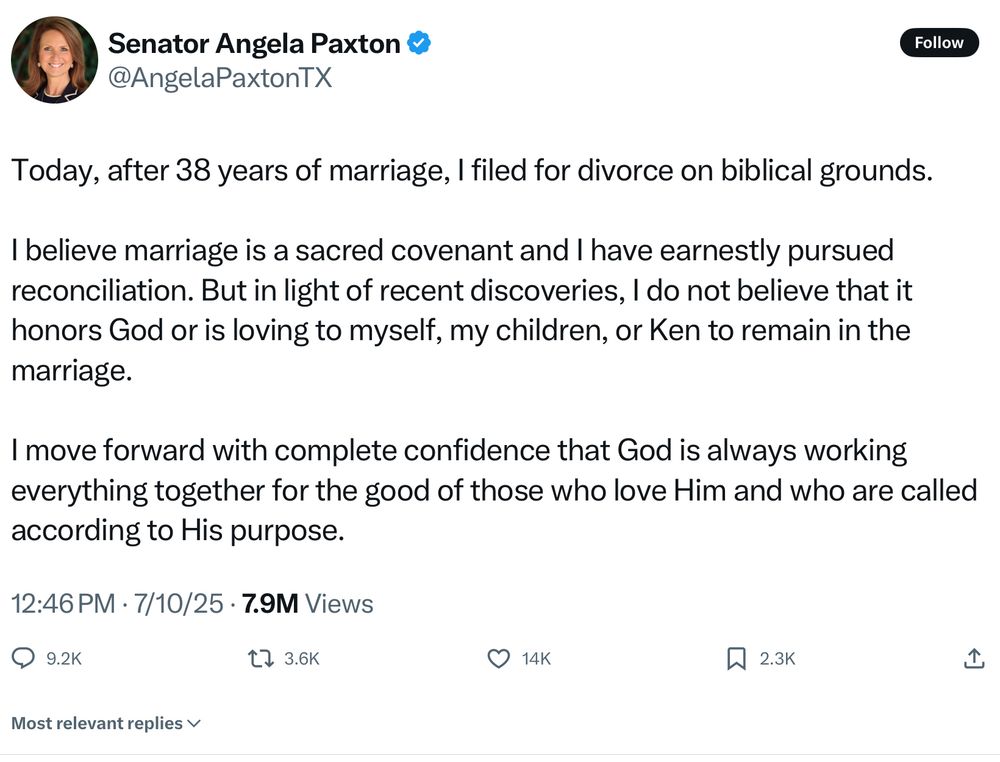Click the repost arrows icon
The image size is (1000, 762).
pyautogui.click(x=261, y=658)
